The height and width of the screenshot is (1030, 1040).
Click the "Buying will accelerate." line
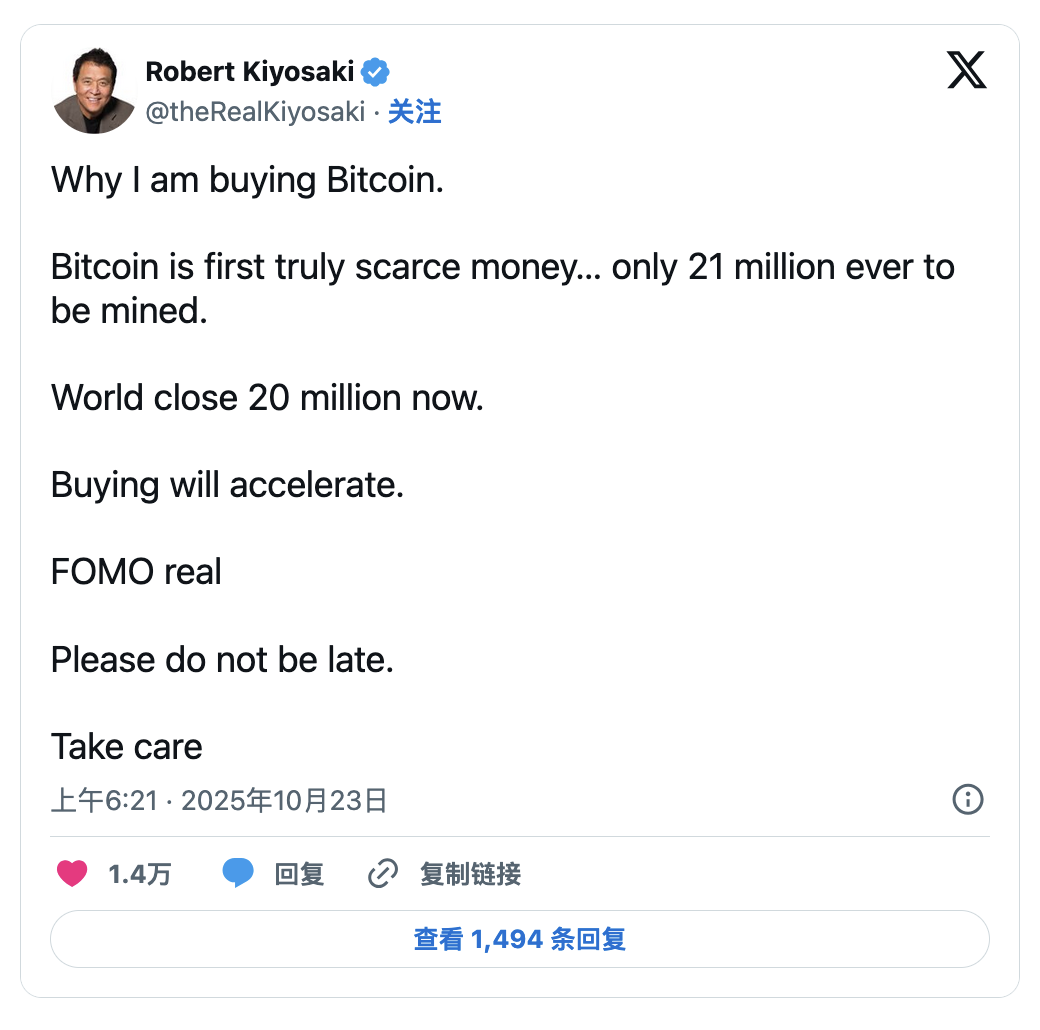pos(227,485)
